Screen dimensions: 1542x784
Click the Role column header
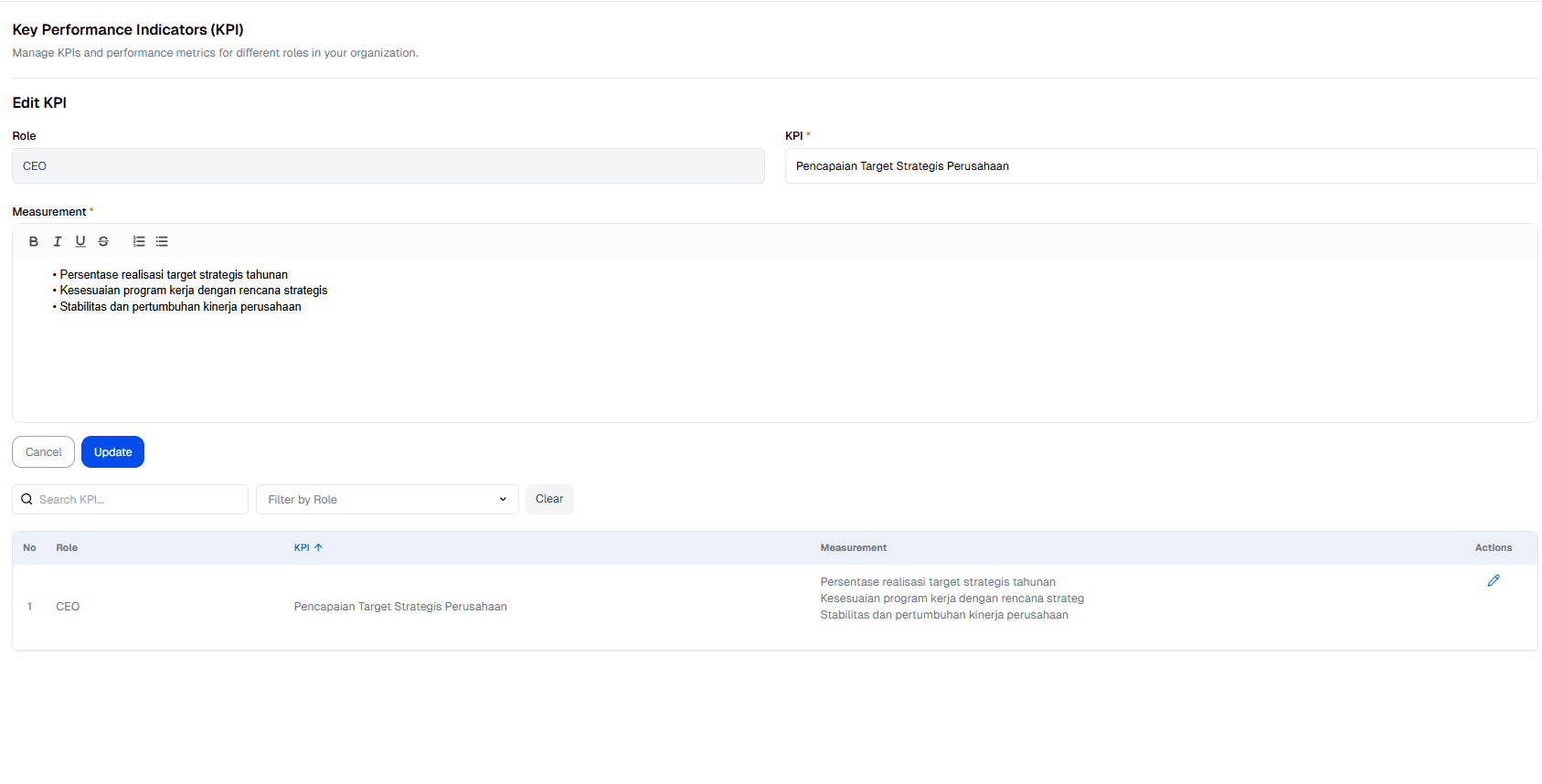coord(67,547)
